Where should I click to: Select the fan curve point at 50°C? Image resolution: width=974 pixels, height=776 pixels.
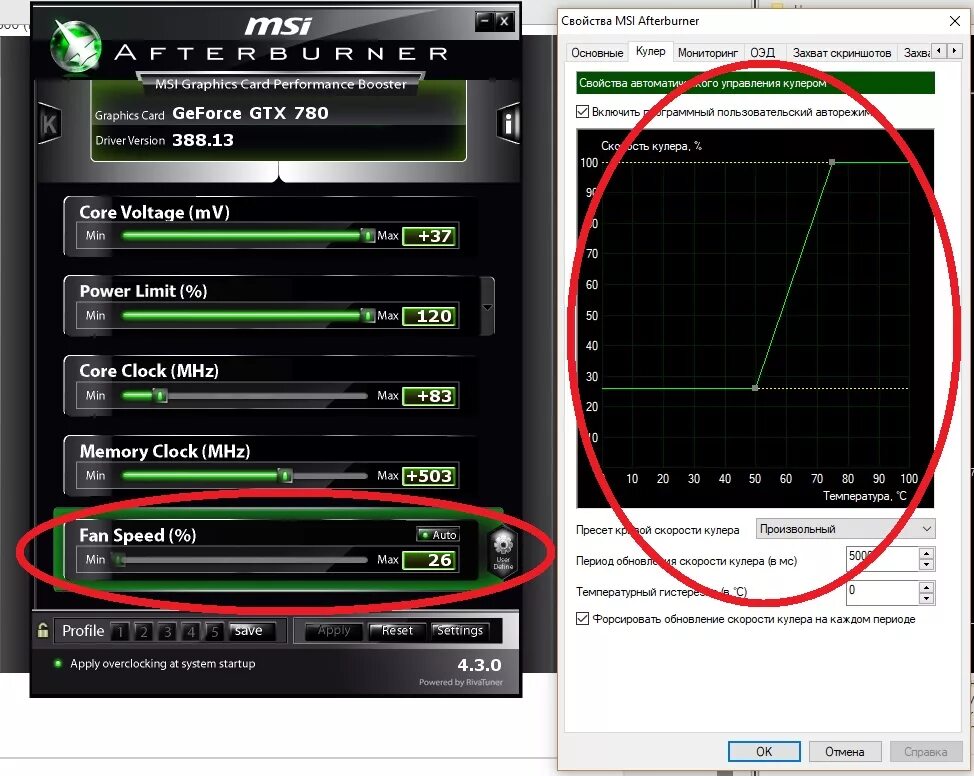point(755,388)
